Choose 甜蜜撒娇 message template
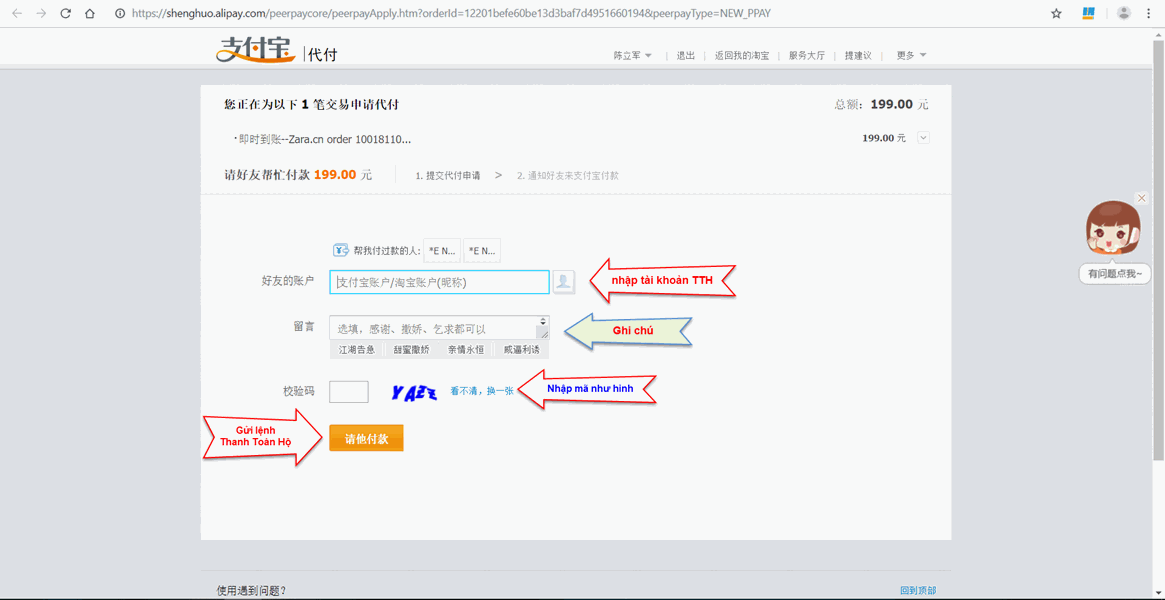The height and width of the screenshot is (600, 1165). point(412,350)
